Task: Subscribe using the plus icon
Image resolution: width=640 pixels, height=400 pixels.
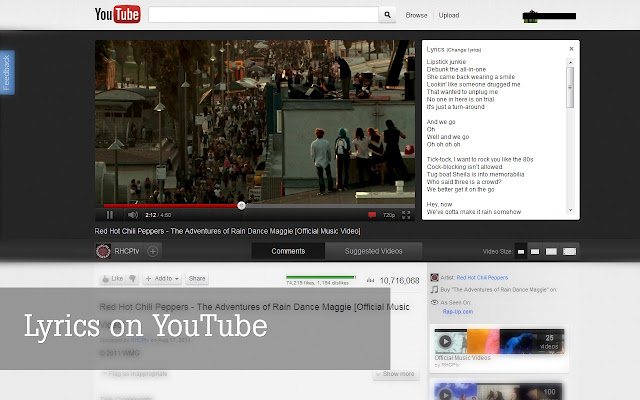Action: pos(153,251)
